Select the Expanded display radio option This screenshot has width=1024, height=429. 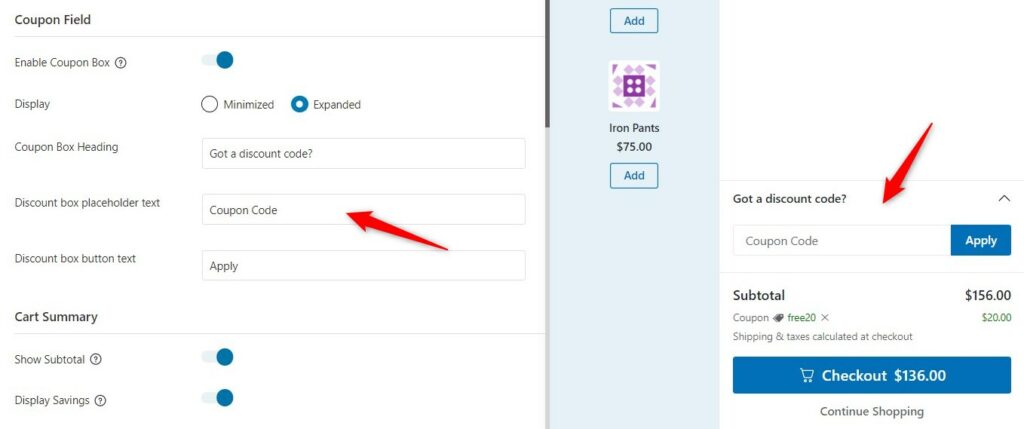(299, 104)
